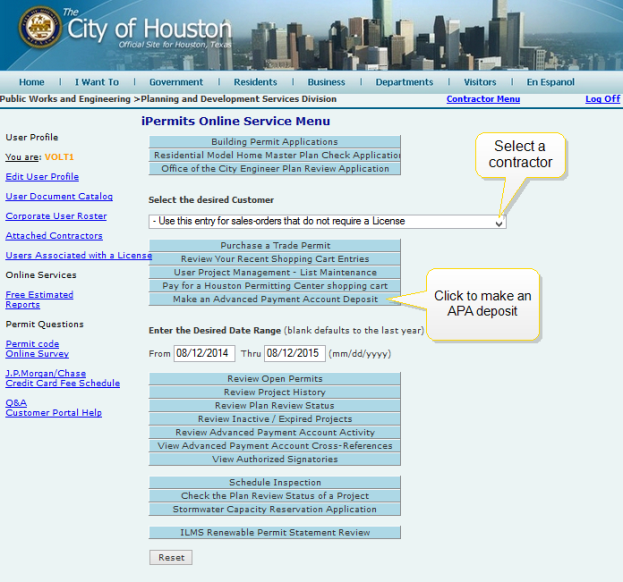Click Office of the City Engineer Plan Review Application
The height and width of the screenshot is (582, 623).
(275, 169)
